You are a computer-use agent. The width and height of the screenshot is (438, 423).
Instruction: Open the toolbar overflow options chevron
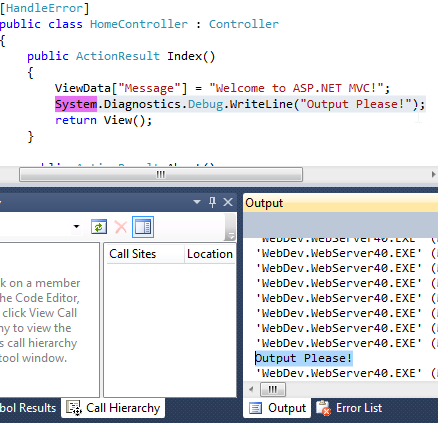(x=230, y=236)
